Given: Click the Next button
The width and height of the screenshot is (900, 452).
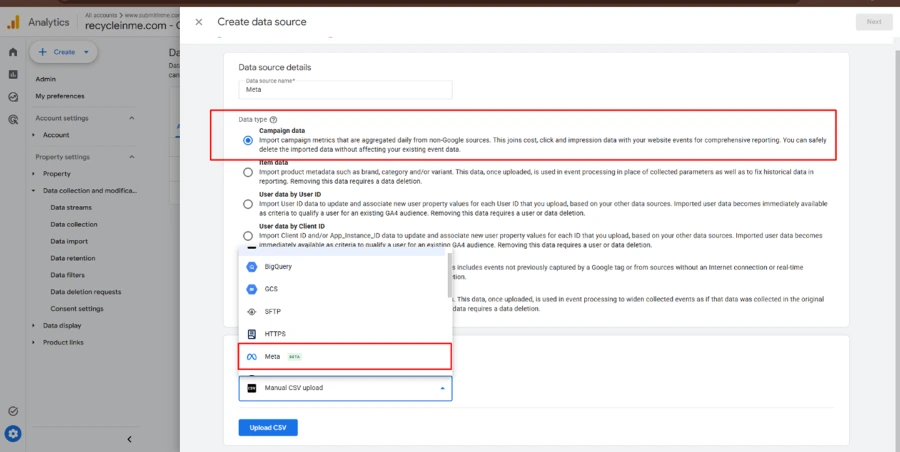Looking at the screenshot, I should 874,22.
